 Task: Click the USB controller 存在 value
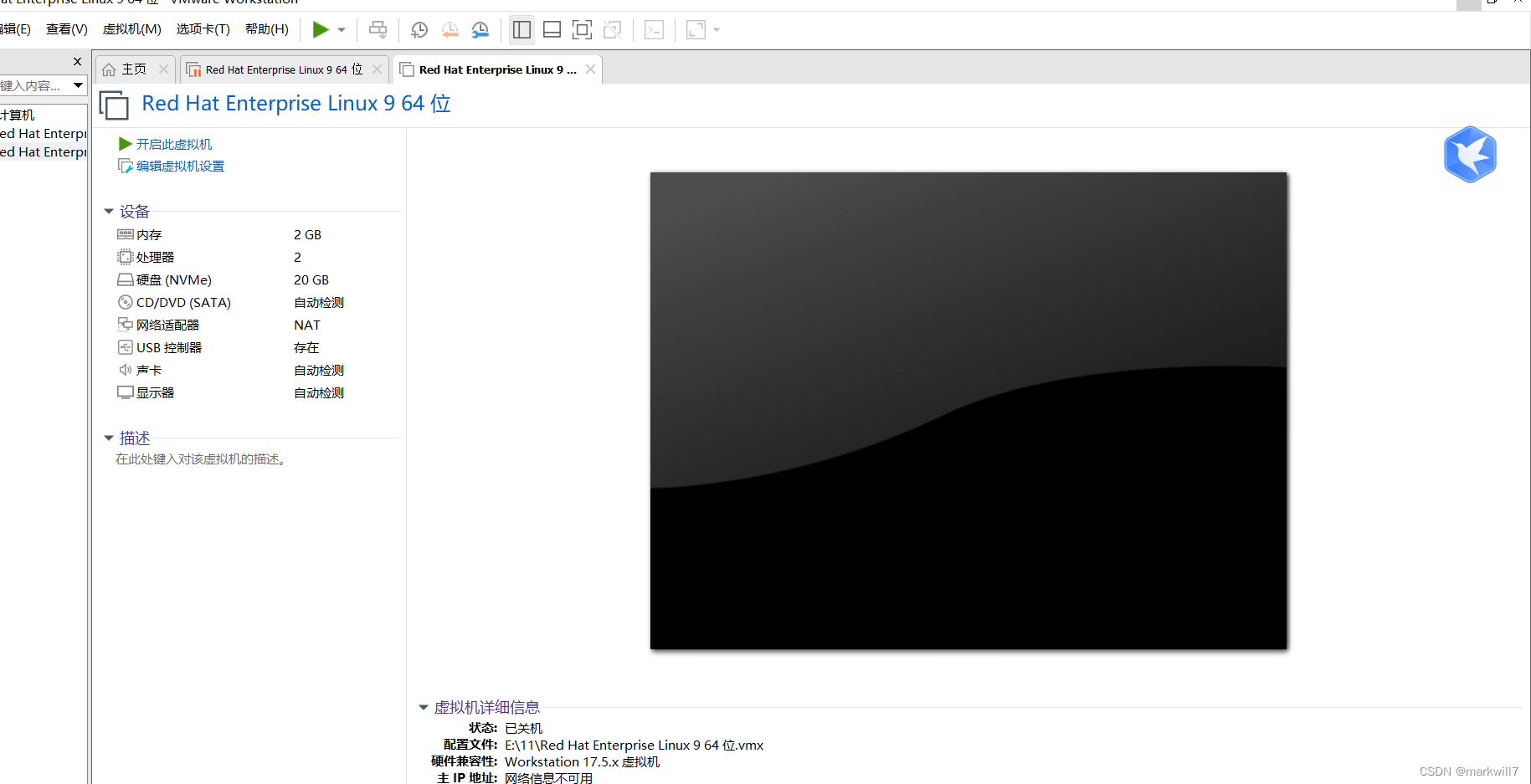click(x=306, y=348)
